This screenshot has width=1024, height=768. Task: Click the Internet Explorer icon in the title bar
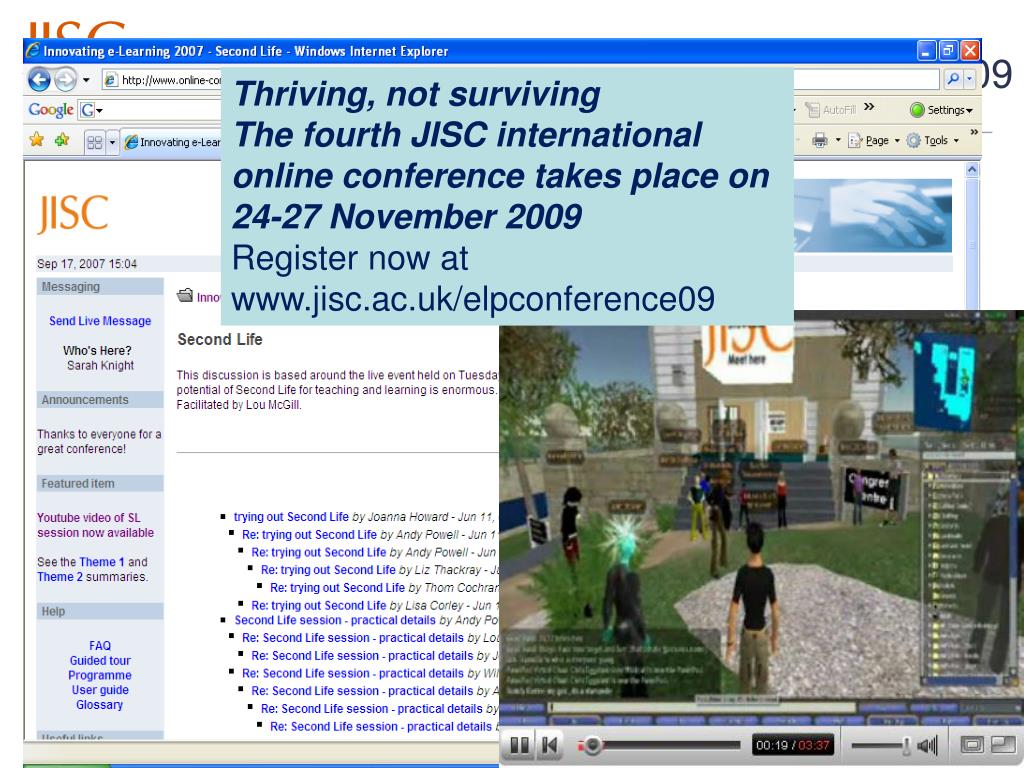[32, 51]
